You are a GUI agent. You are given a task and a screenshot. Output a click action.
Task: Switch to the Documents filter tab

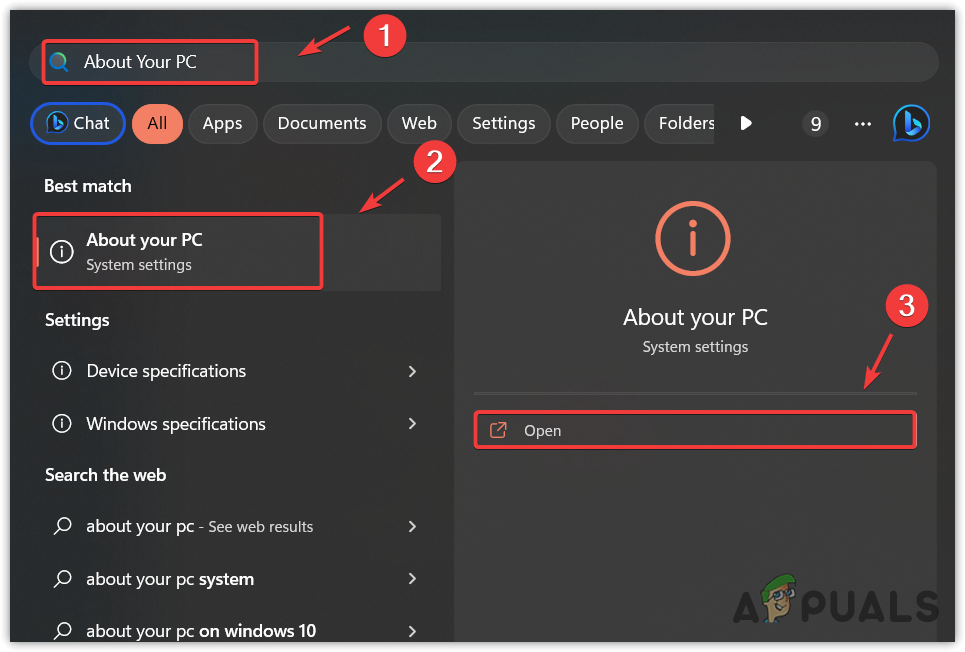(321, 123)
